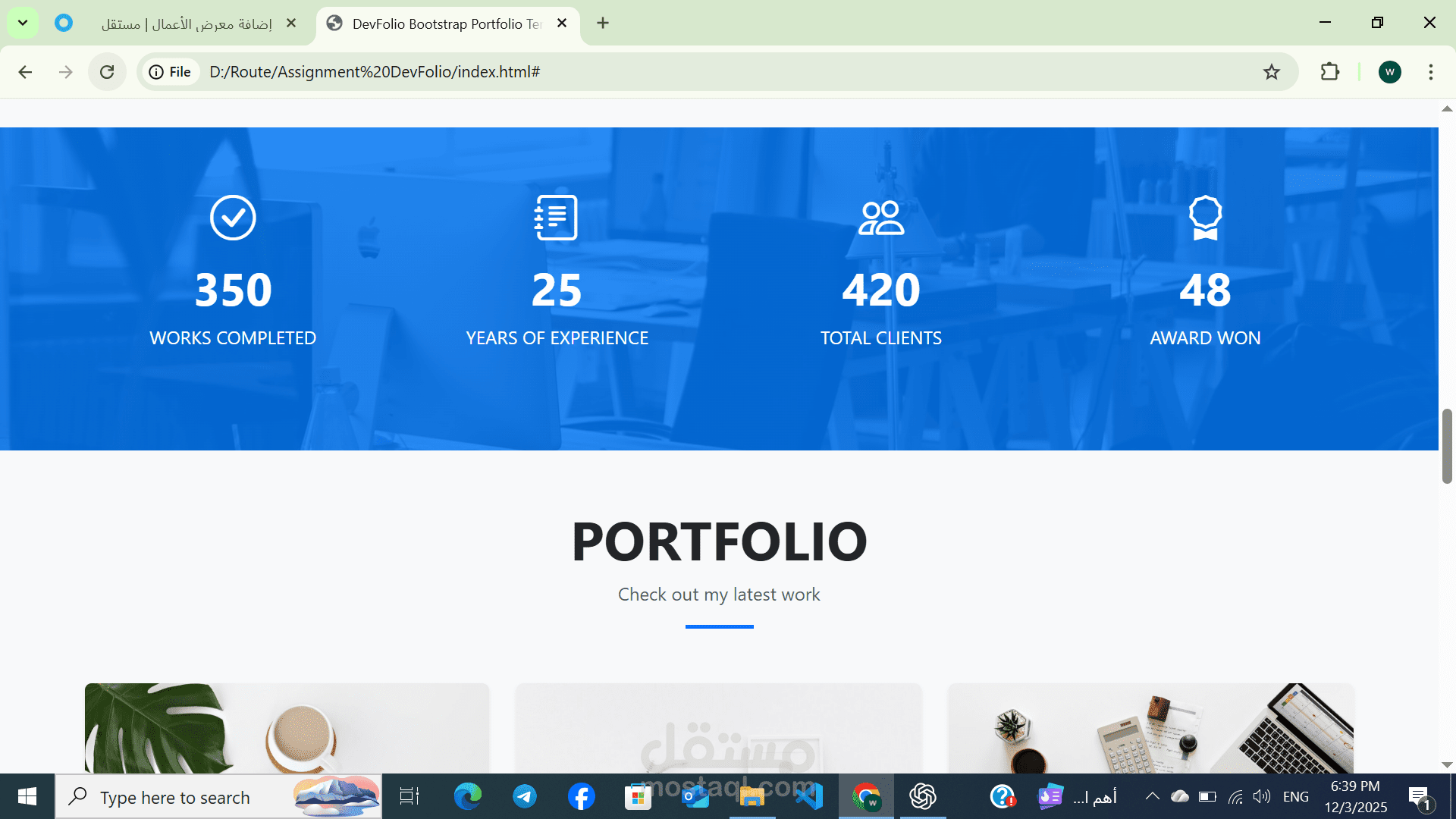Switch to the Mostaql Arabic tab
The width and height of the screenshot is (1456, 819).
pyautogui.click(x=186, y=24)
